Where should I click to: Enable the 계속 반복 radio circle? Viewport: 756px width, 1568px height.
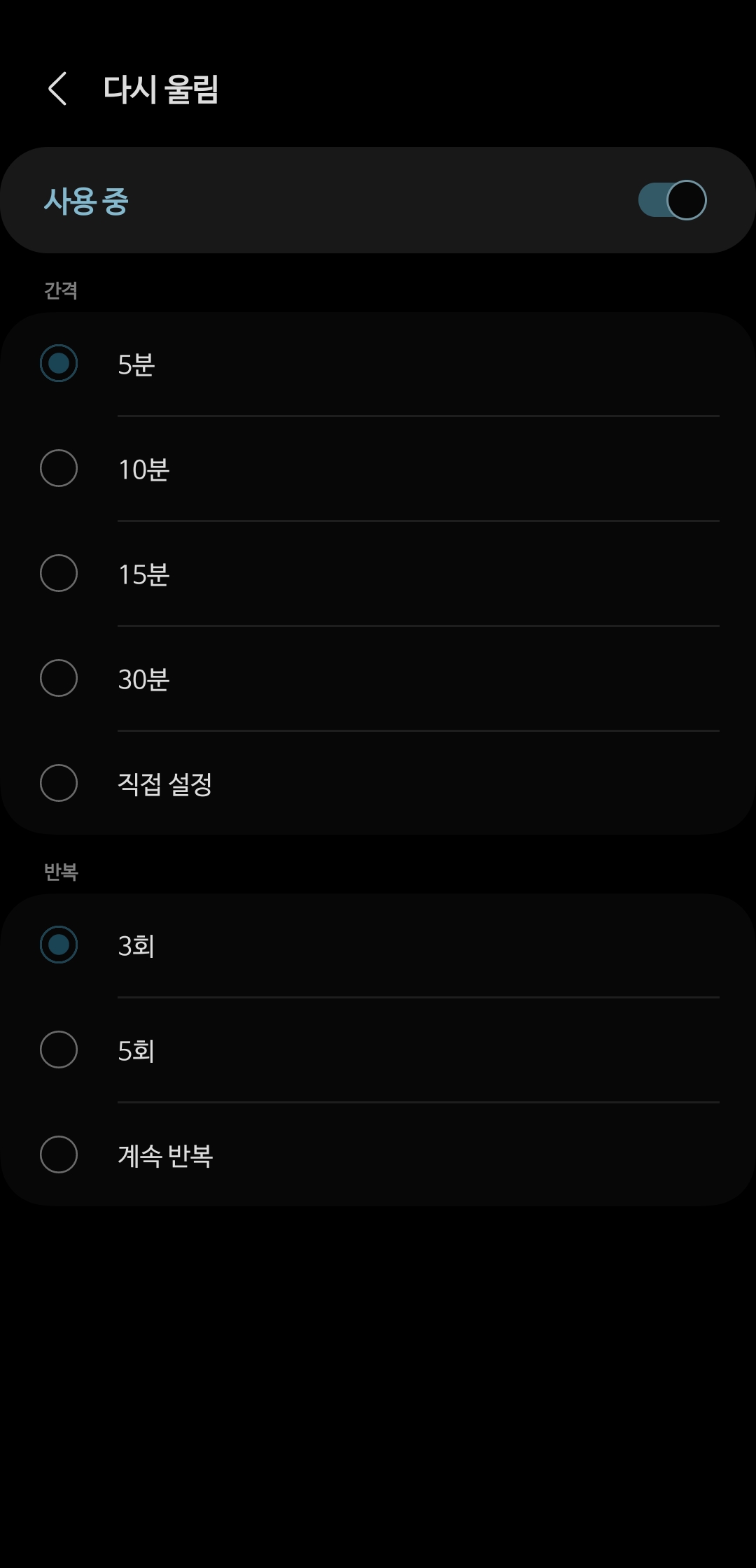pos(59,1154)
